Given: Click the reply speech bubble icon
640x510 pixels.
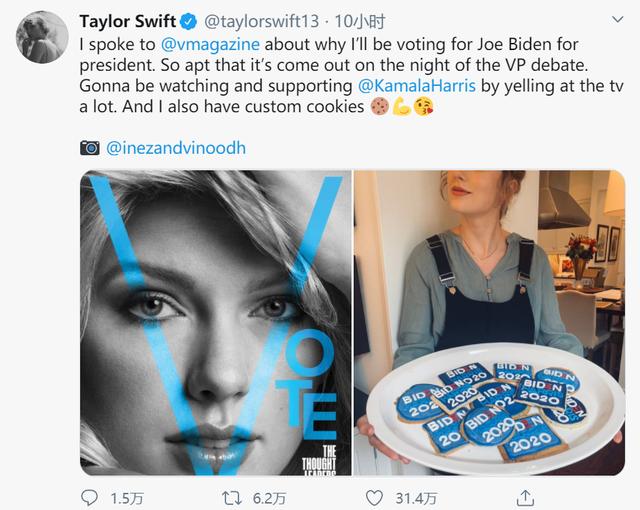Looking at the screenshot, I should click(89, 497).
